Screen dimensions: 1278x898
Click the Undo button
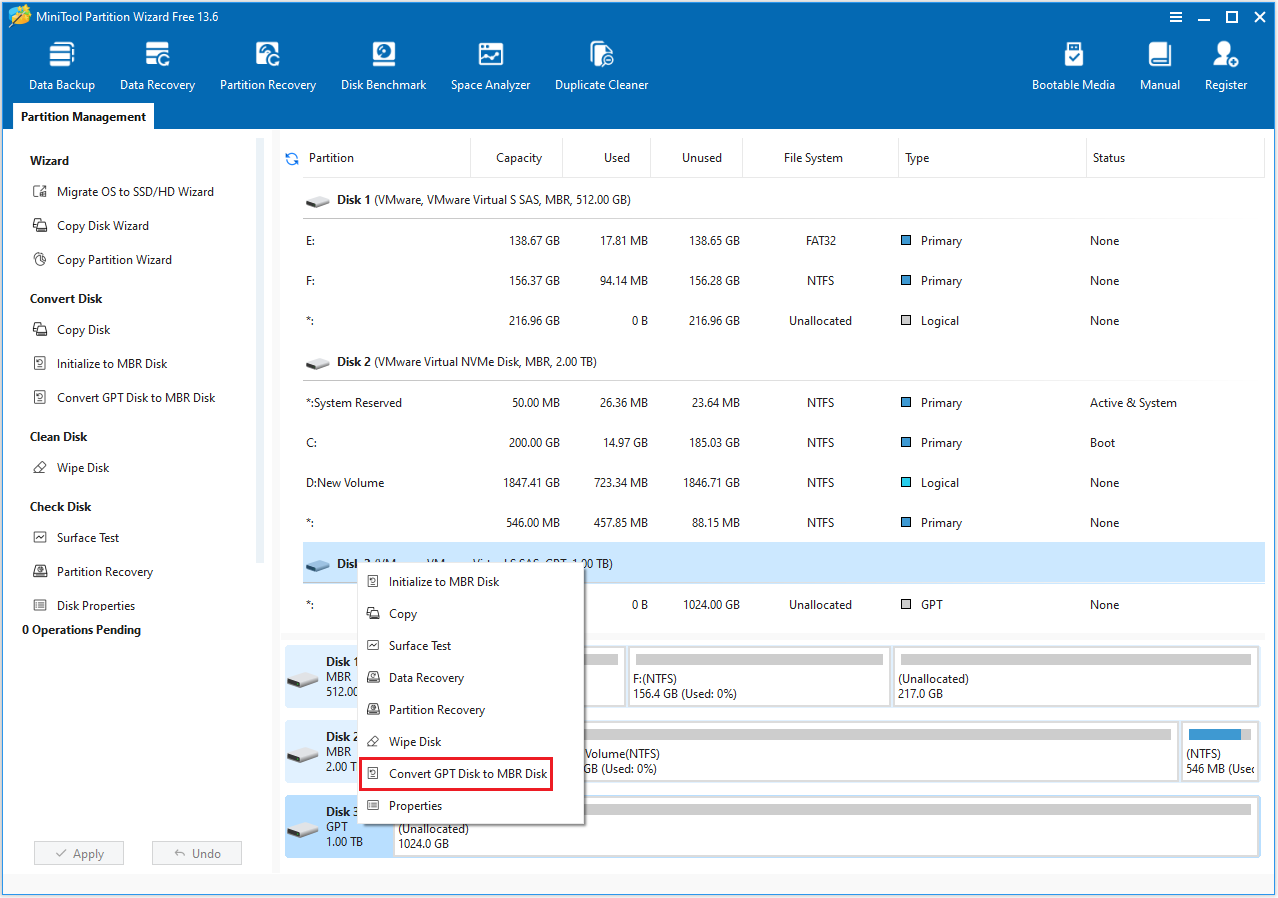[196, 852]
